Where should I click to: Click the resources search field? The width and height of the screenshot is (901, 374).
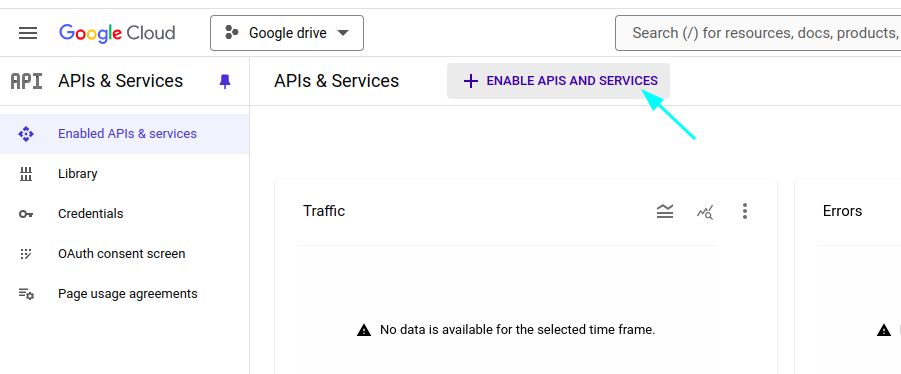coord(758,33)
